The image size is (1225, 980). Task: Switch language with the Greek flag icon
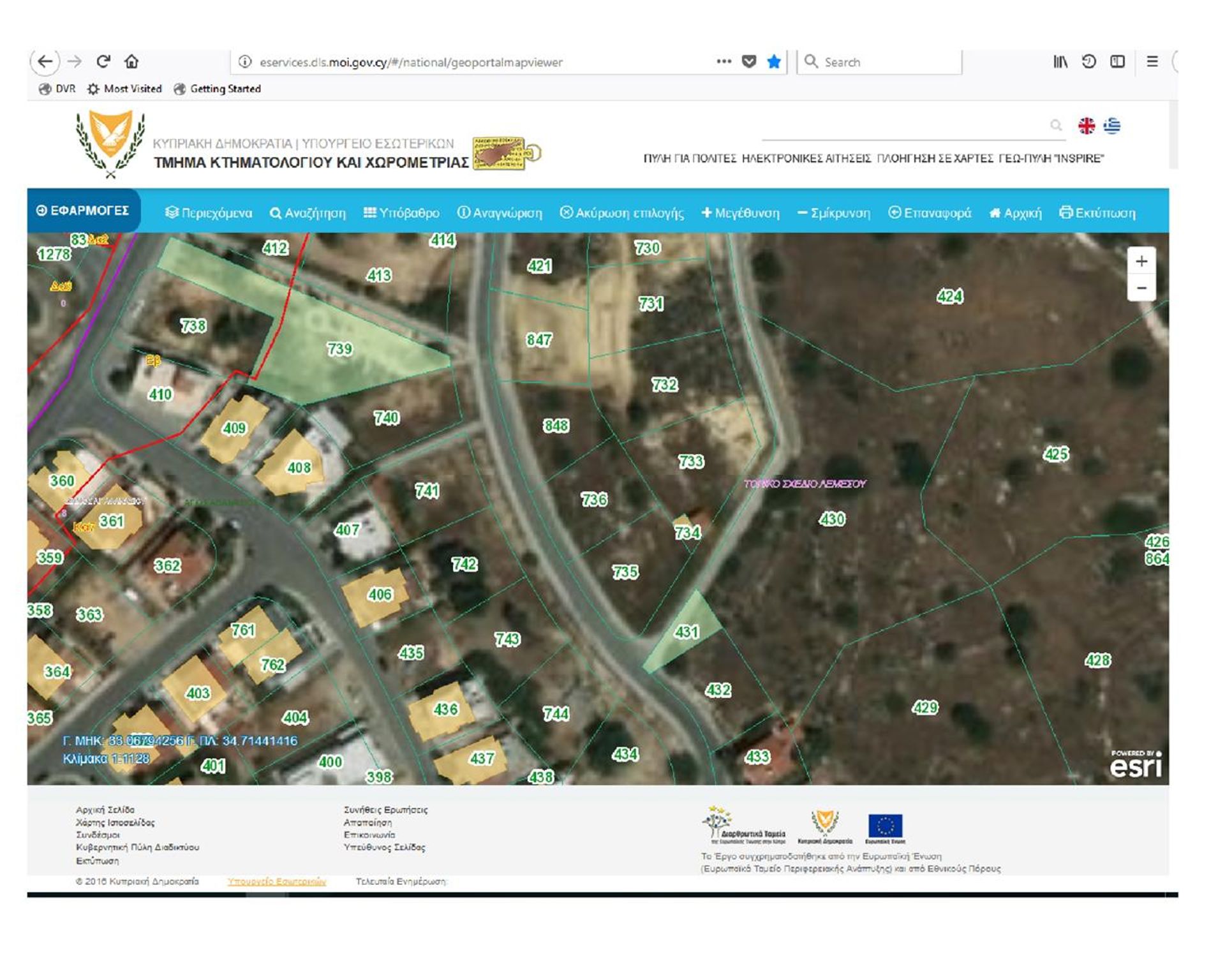pos(1112,126)
